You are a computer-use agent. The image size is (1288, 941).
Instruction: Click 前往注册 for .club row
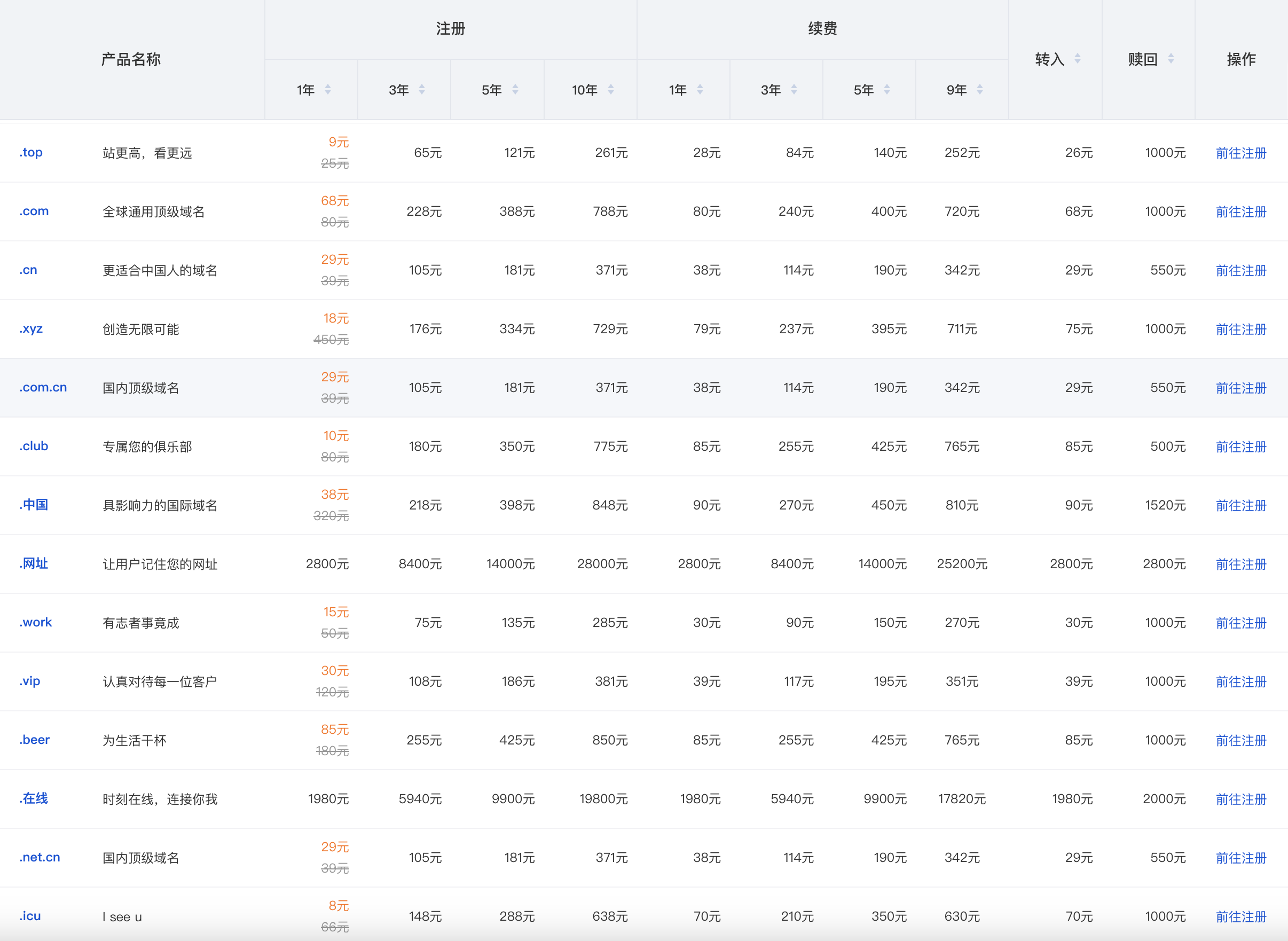point(1242,446)
